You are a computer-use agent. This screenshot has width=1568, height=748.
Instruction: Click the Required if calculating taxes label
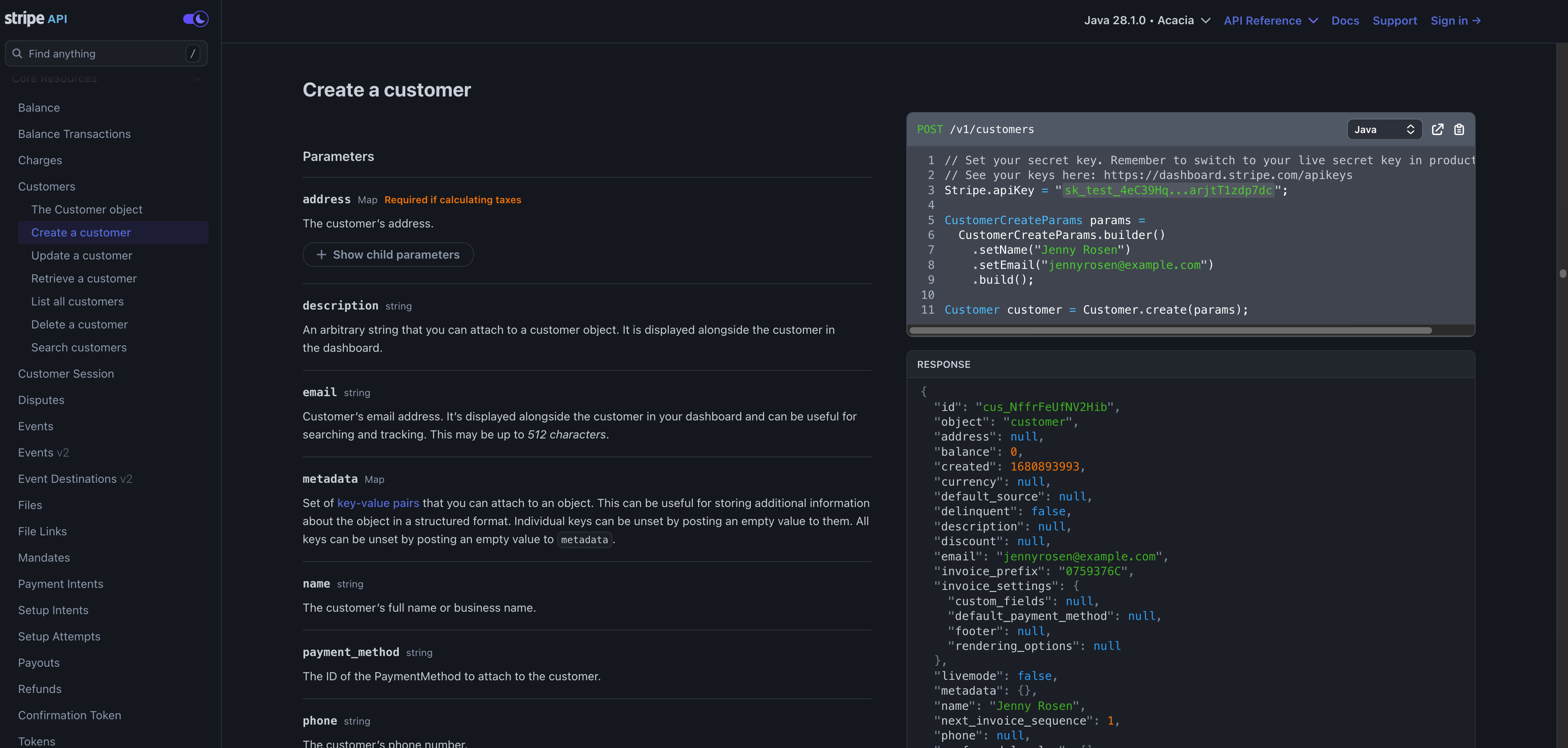[452, 200]
